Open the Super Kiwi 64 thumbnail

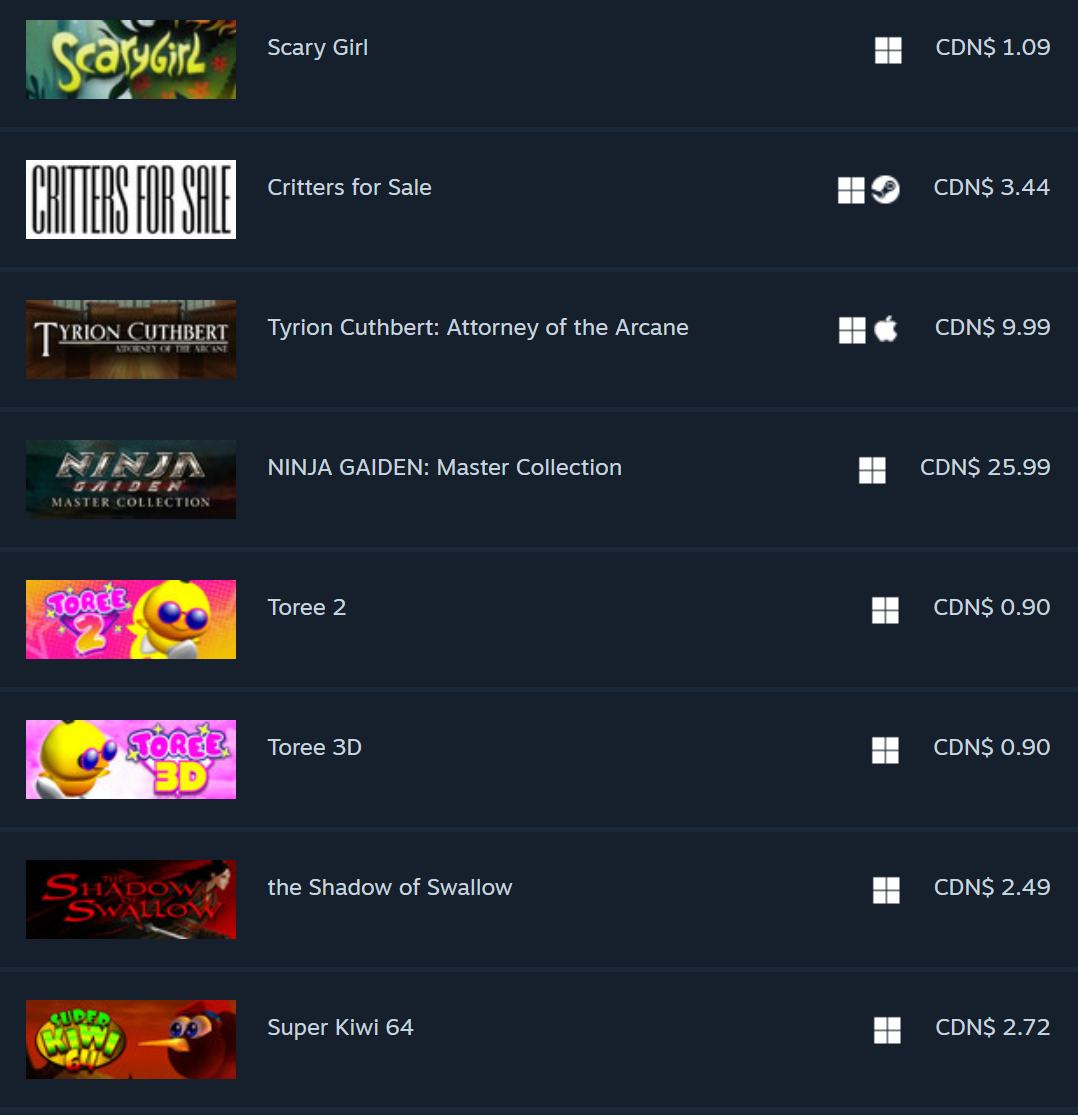(131, 1040)
